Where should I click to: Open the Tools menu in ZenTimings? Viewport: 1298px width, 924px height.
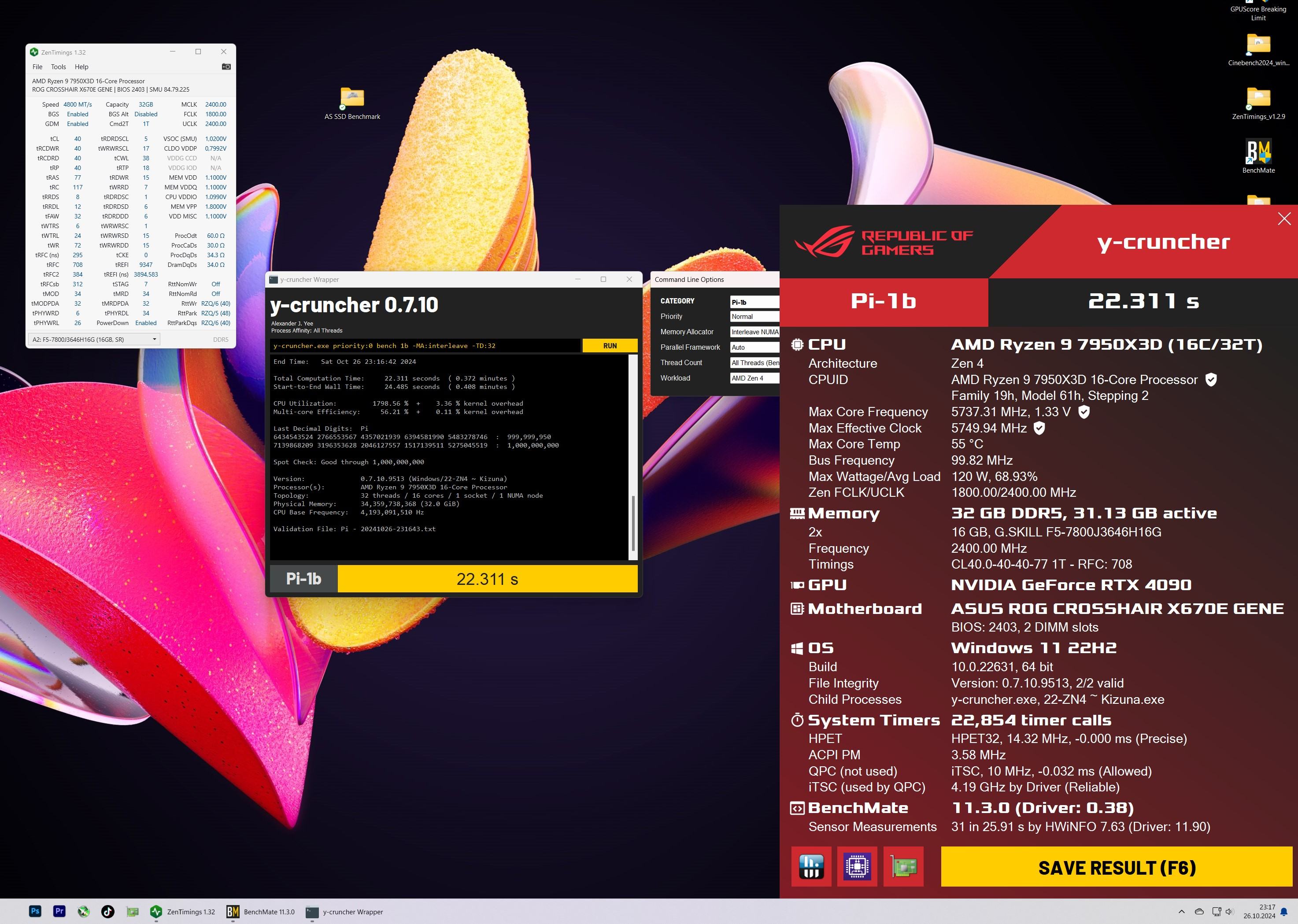(x=59, y=67)
